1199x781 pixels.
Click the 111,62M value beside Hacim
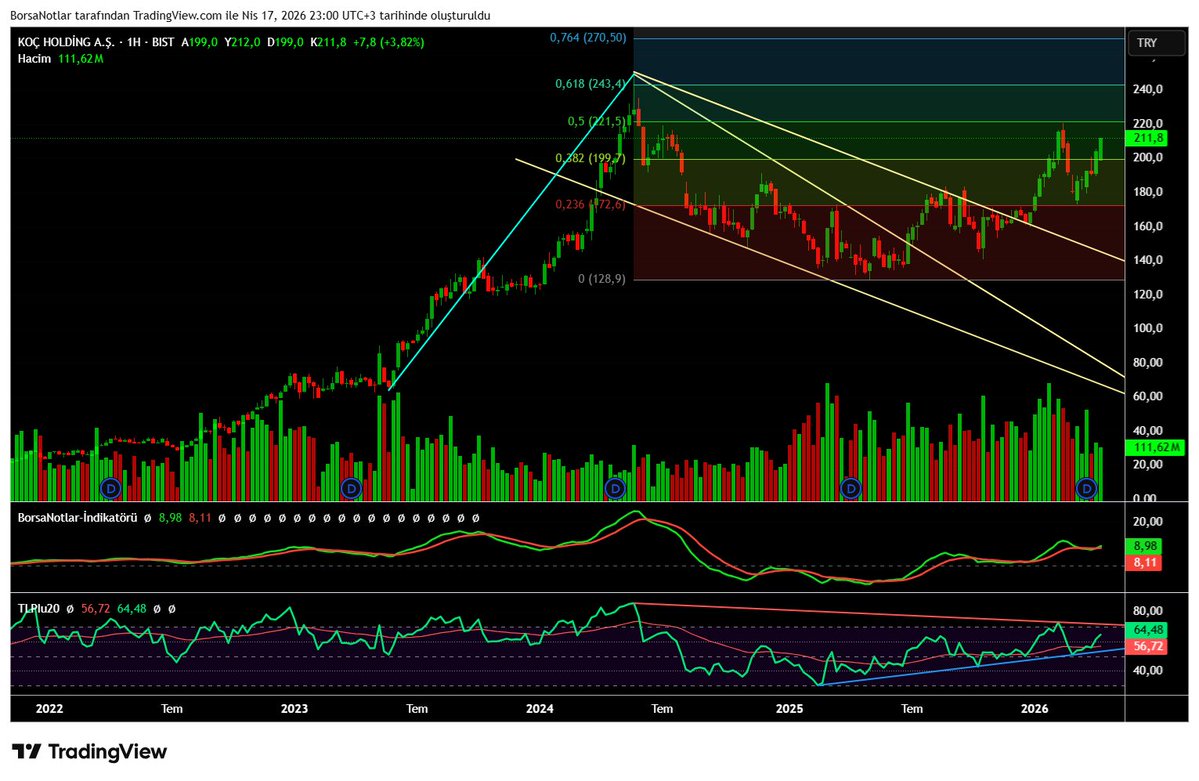[80, 59]
